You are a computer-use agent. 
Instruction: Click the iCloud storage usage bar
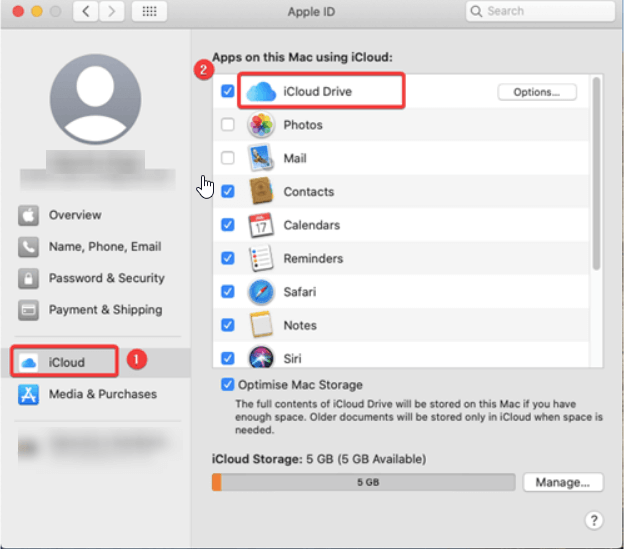[x=364, y=482]
